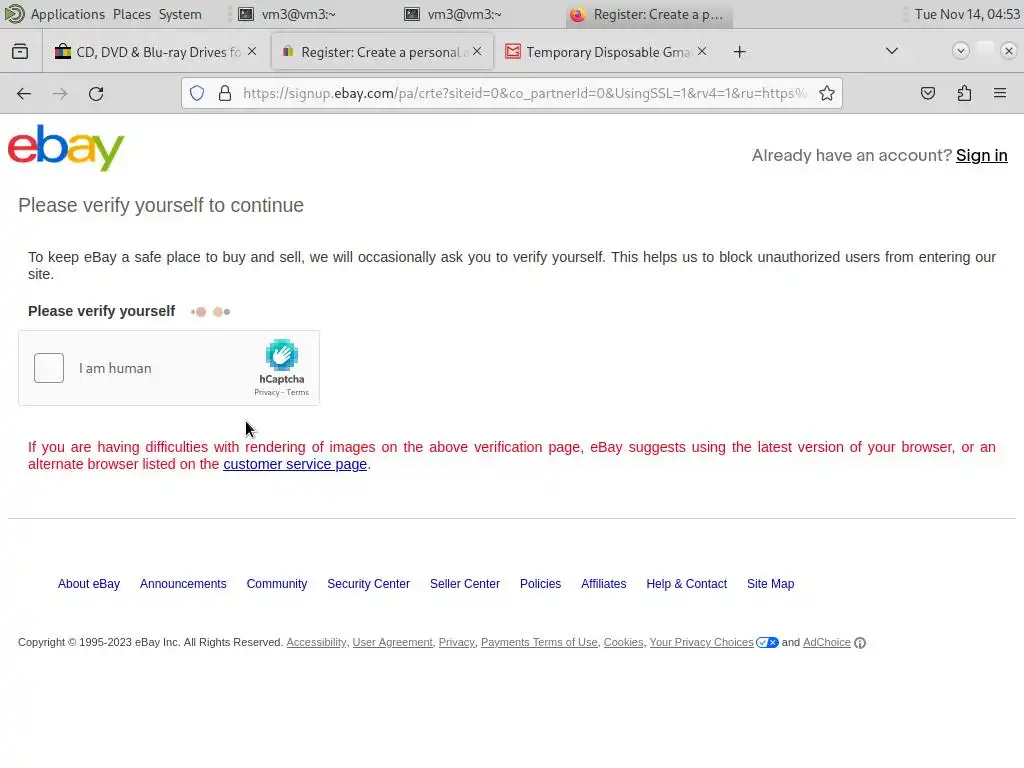Click the privacy choices check-and-x icon
This screenshot has height=768, width=1024.
click(767, 643)
